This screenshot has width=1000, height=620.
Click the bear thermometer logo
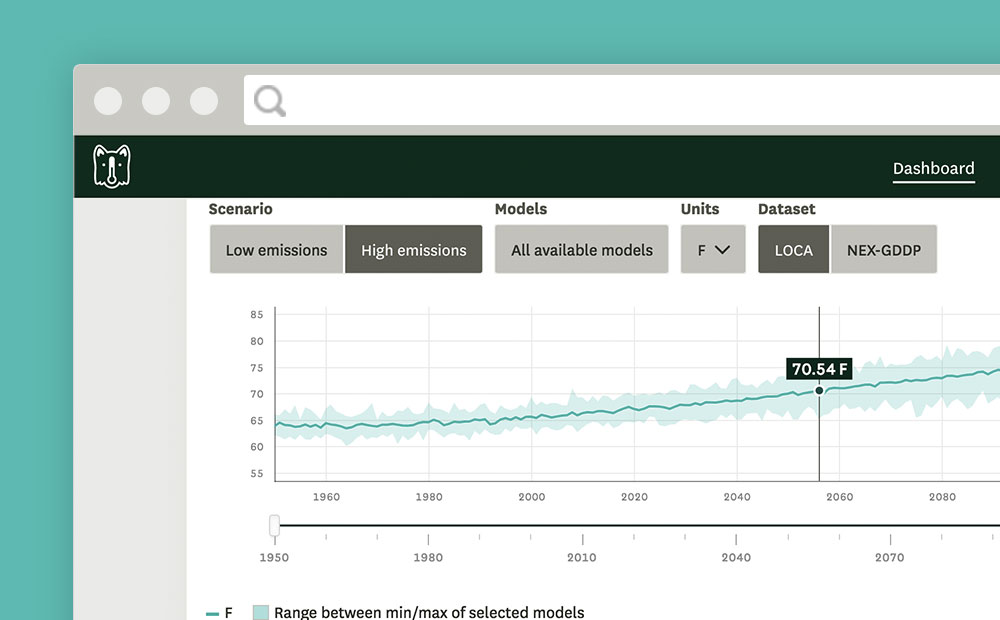point(112,166)
